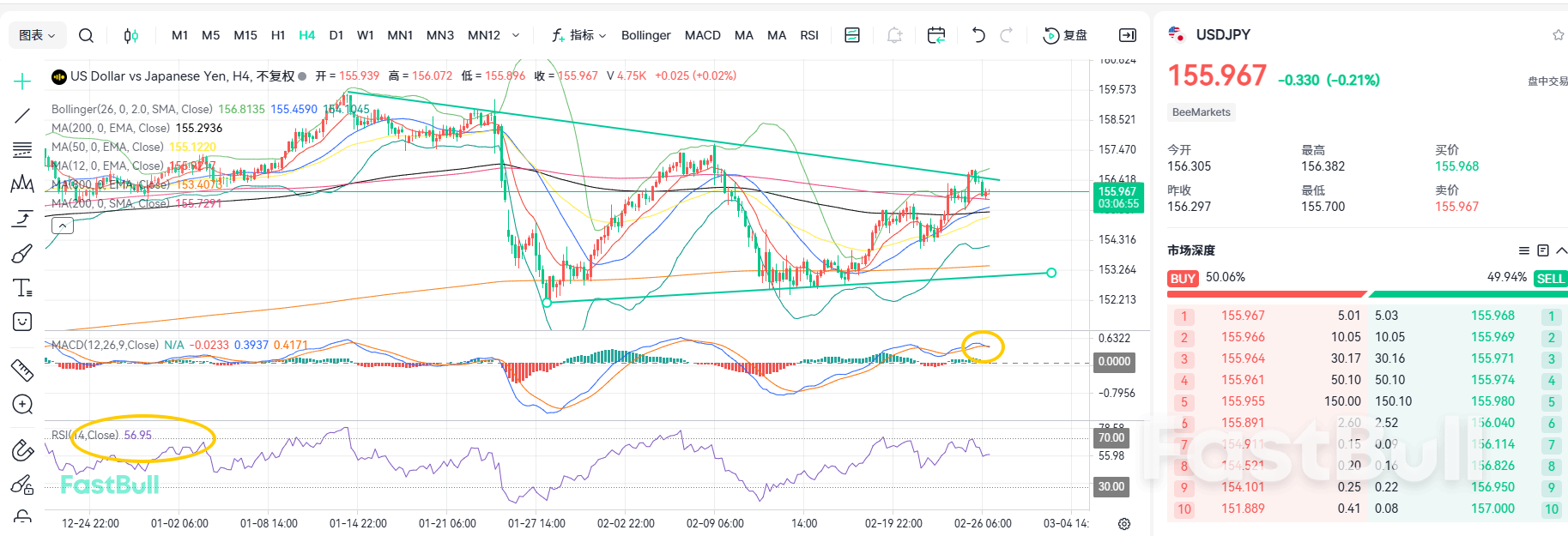Toggle magnet snap mode
Viewport: 1568px width, 536px height.
pos(22,450)
